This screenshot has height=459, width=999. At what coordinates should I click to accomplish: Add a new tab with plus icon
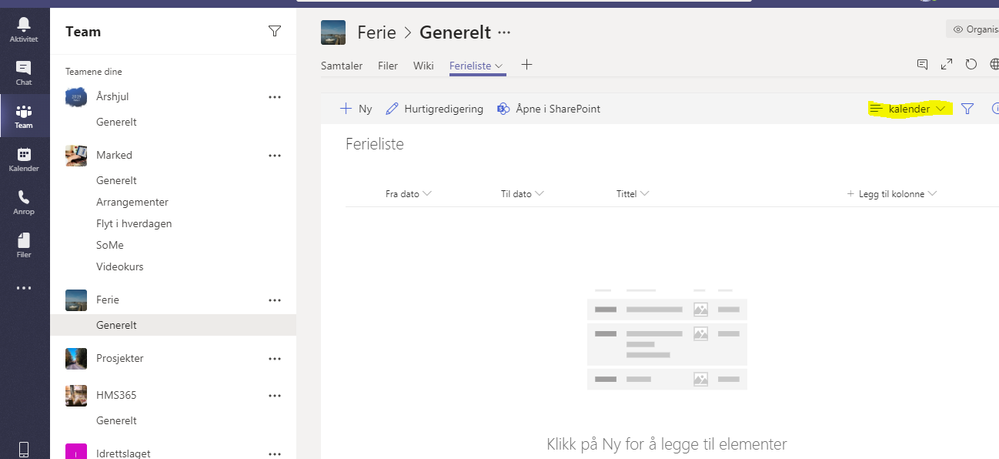click(x=527, y=66)
